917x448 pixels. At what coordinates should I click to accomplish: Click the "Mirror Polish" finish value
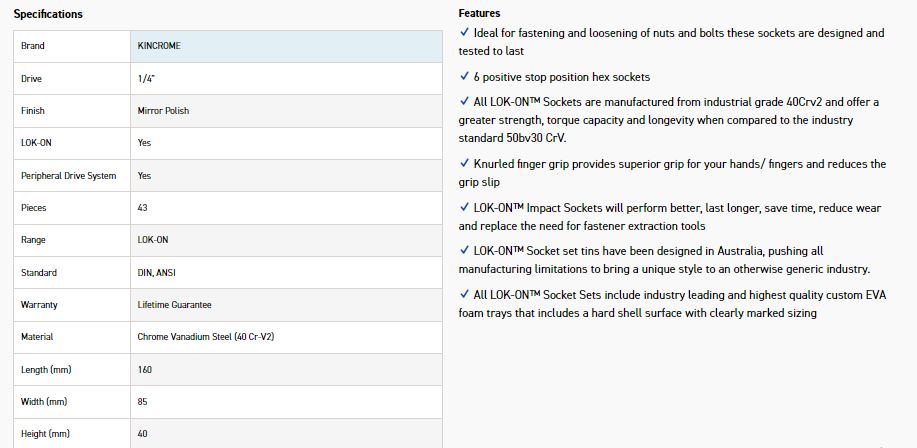(163, 111)
